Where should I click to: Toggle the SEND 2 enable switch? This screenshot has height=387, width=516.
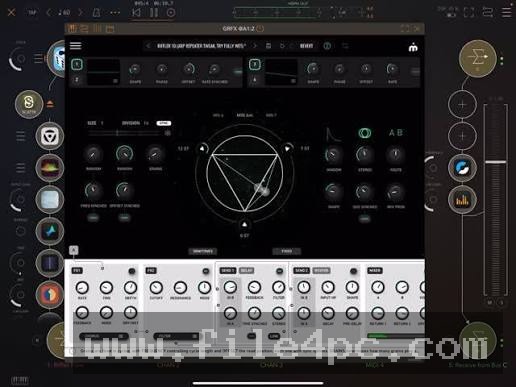click(x=353, y=271)
